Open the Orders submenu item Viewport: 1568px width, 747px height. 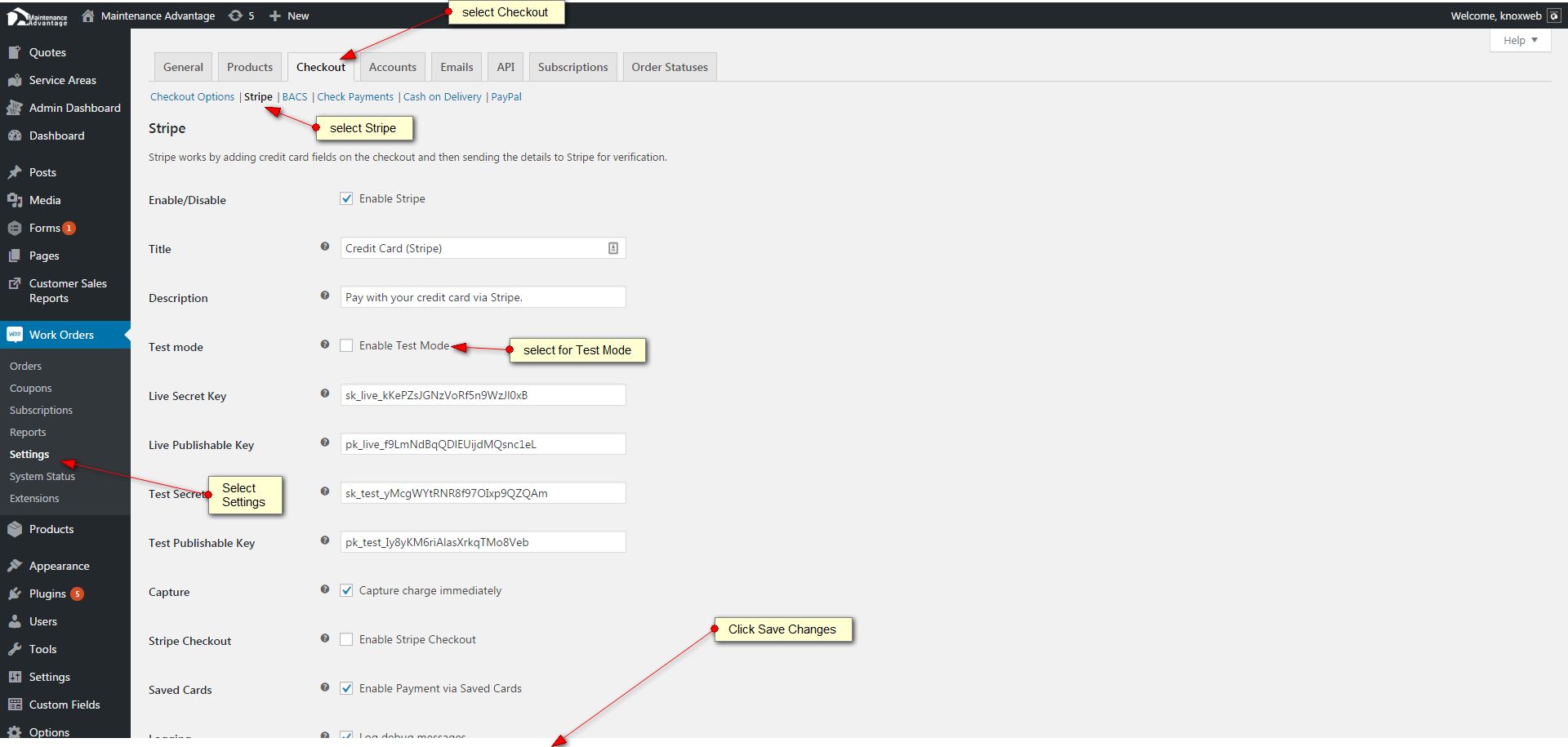coord(25,366)
